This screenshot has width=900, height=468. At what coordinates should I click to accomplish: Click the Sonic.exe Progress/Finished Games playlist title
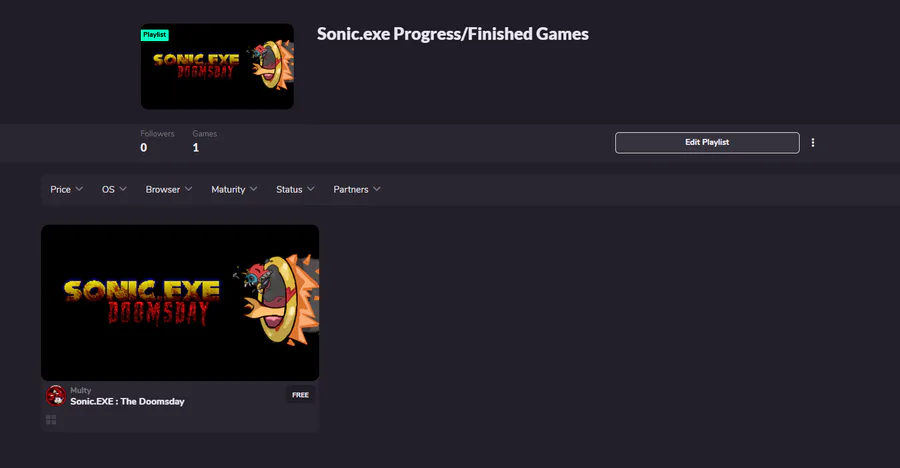(452, 34)
